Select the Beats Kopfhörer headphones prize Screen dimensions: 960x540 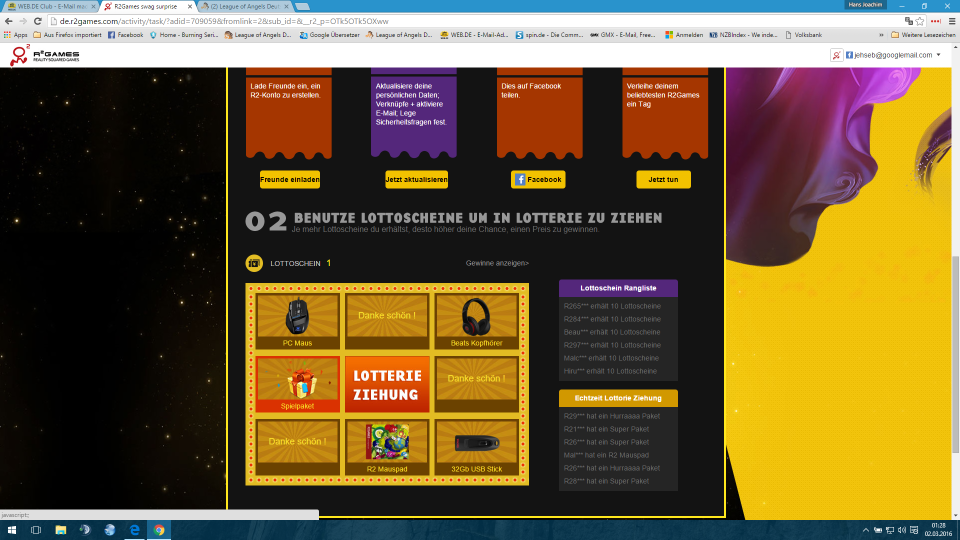pyautogui.click(x=475, y=321)
